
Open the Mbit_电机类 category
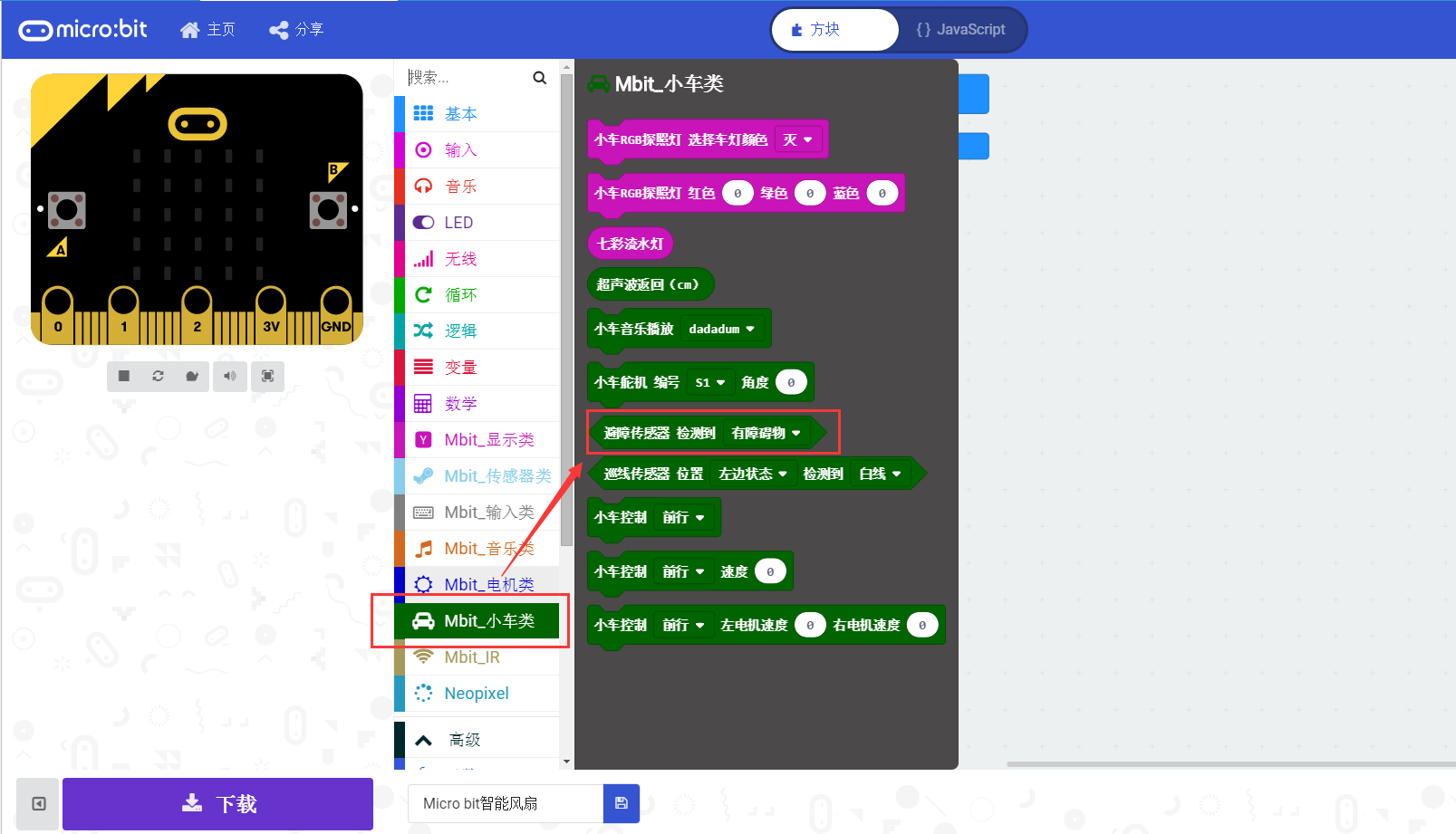(477, 585)
